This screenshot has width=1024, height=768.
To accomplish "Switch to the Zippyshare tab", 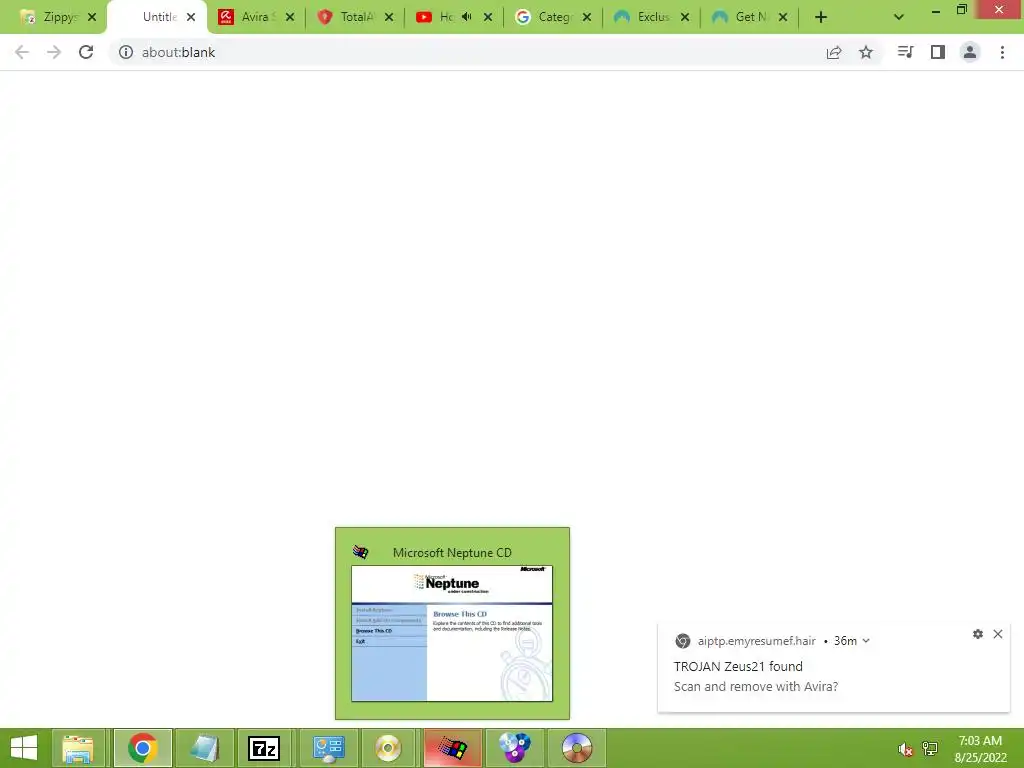I will click(57, 17).
